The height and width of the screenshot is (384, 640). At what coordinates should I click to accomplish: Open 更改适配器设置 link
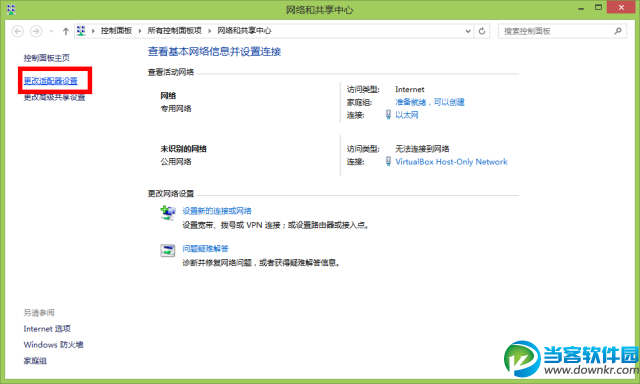[51, 81]
